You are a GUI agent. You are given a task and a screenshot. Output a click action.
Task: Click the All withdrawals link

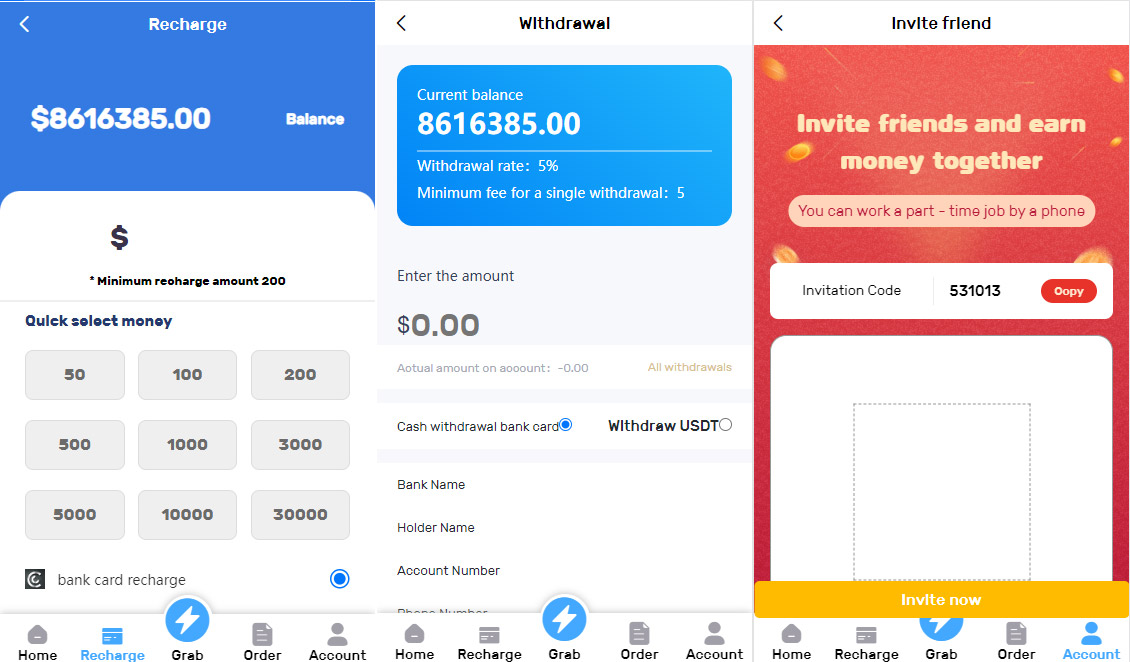(x=690, y=367)
